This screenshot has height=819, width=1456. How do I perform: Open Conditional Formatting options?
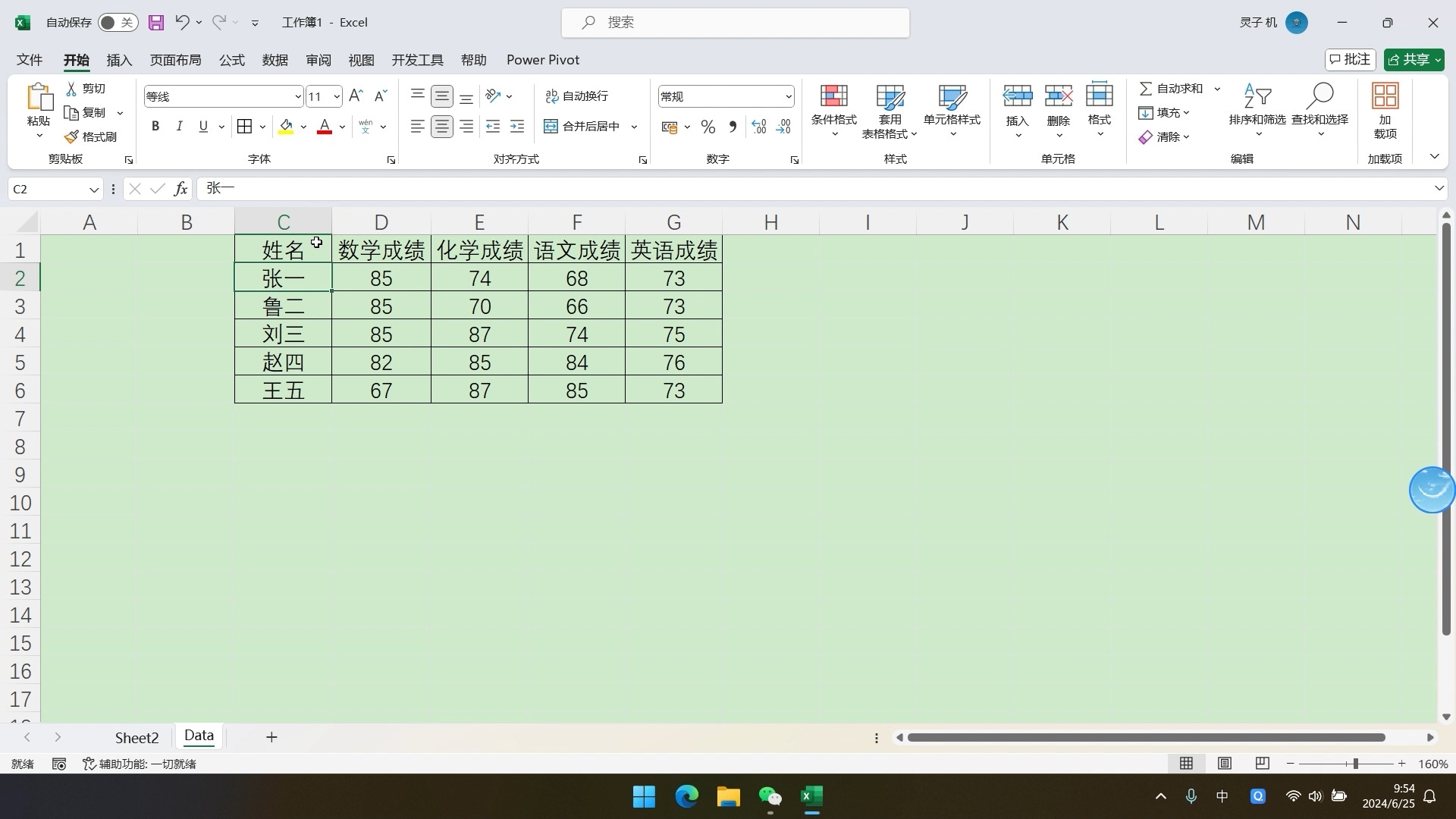point(833,110)
